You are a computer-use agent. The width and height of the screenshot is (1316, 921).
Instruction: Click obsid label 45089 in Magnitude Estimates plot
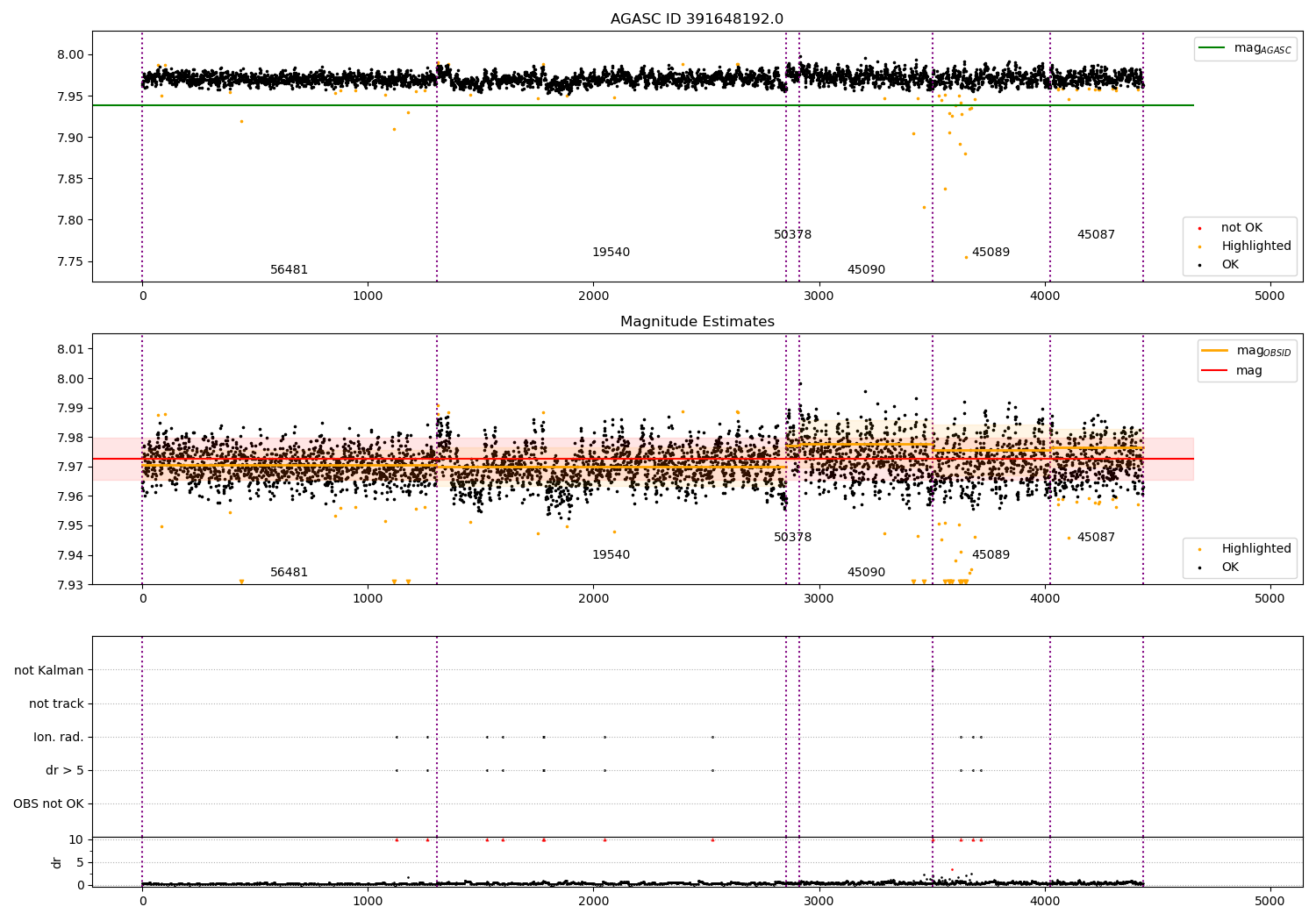coord(991,555)
